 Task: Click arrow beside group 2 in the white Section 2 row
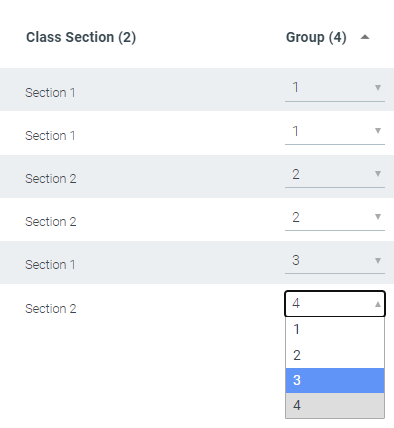378,217
